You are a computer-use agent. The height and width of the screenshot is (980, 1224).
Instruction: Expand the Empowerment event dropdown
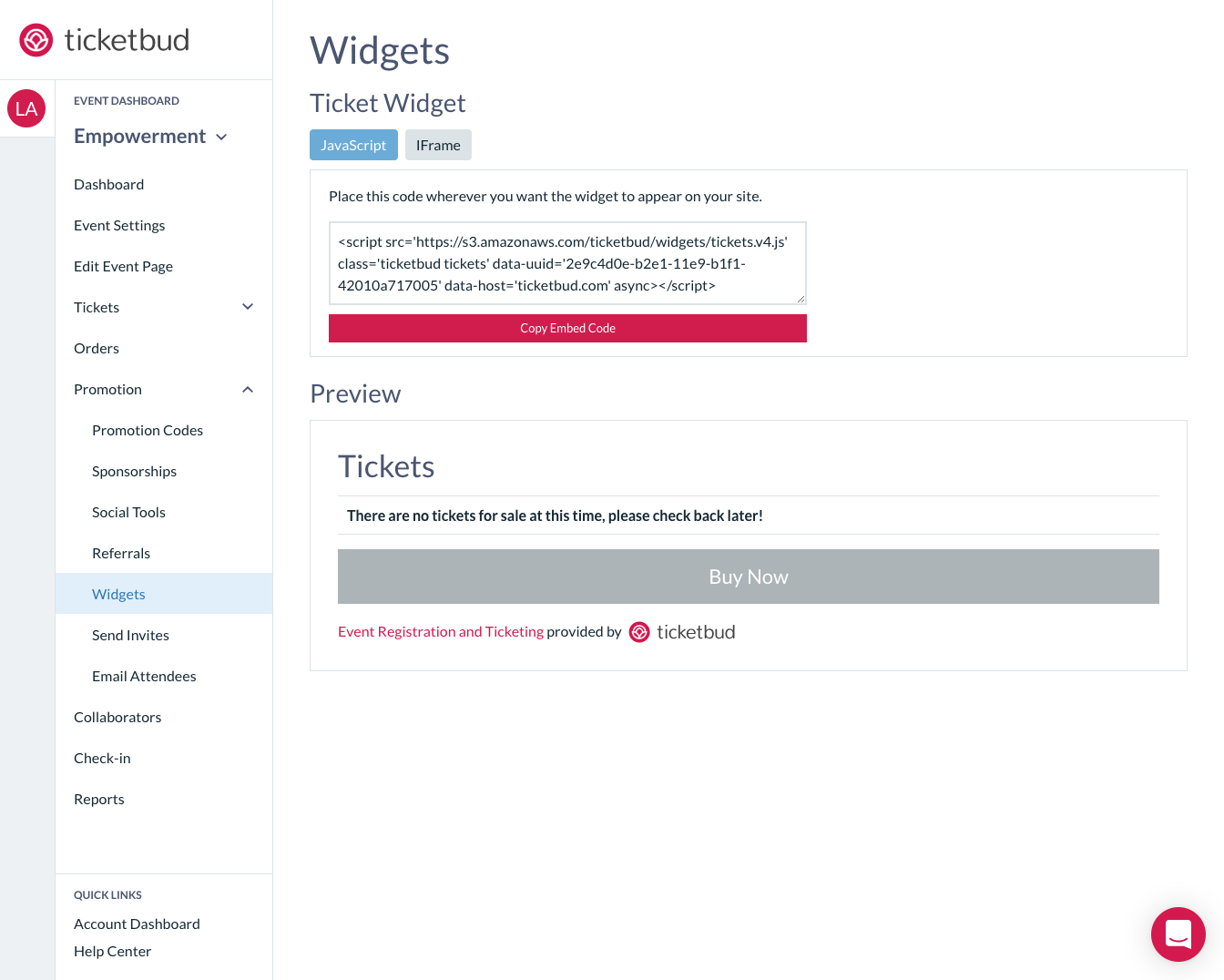click(221, 137)
